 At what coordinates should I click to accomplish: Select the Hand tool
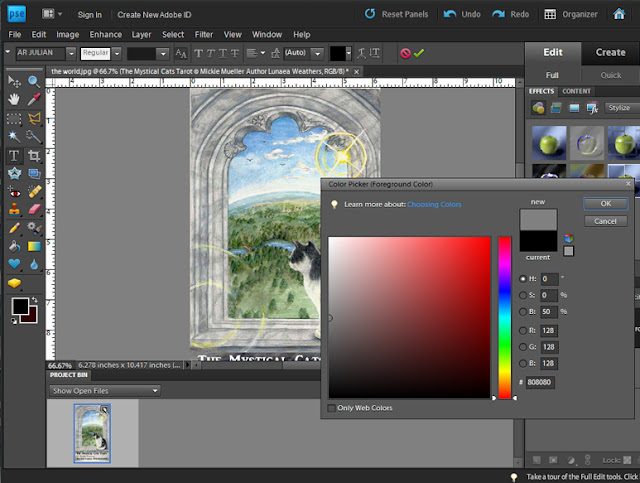point(14,99)
